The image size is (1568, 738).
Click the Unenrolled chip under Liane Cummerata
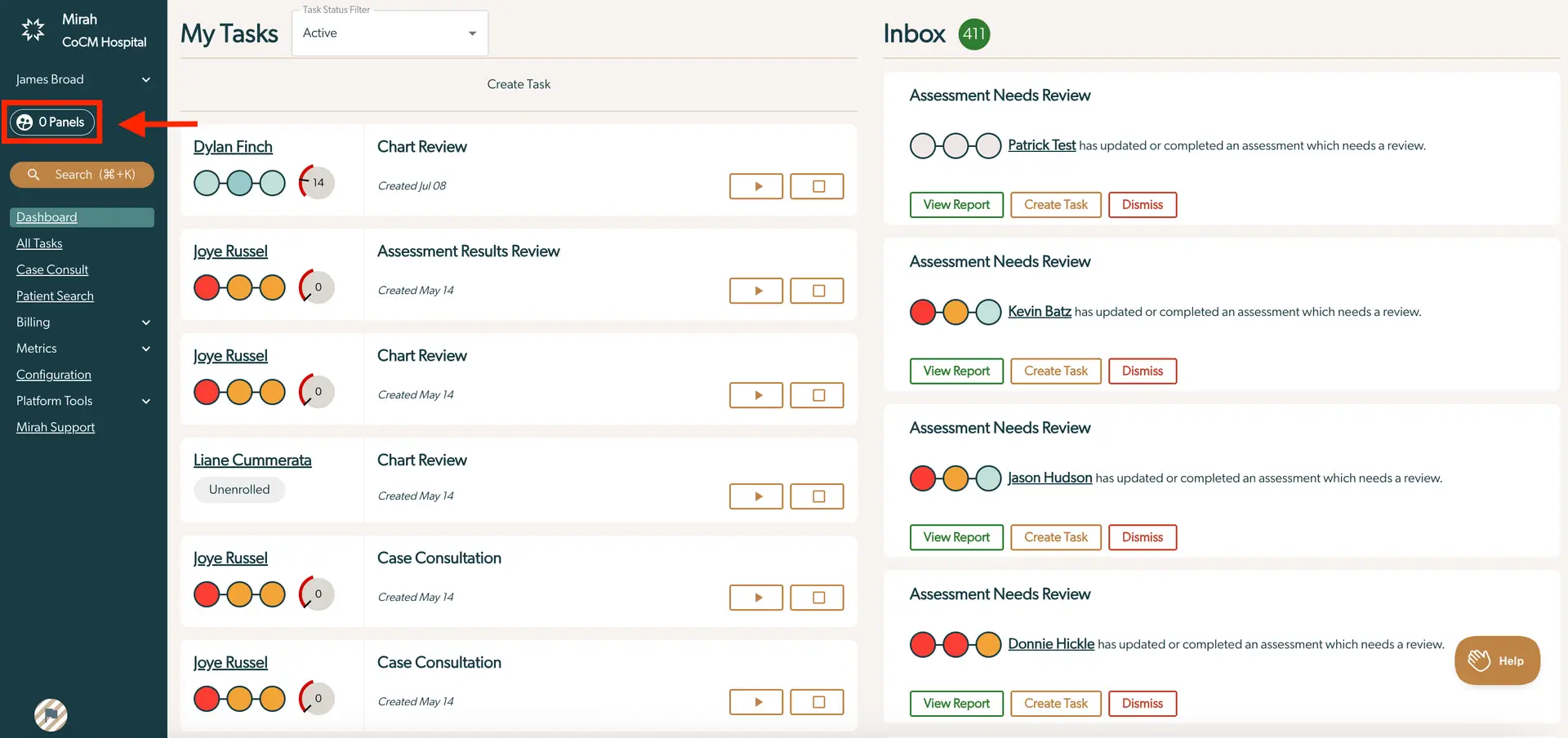tap(238, 489)
